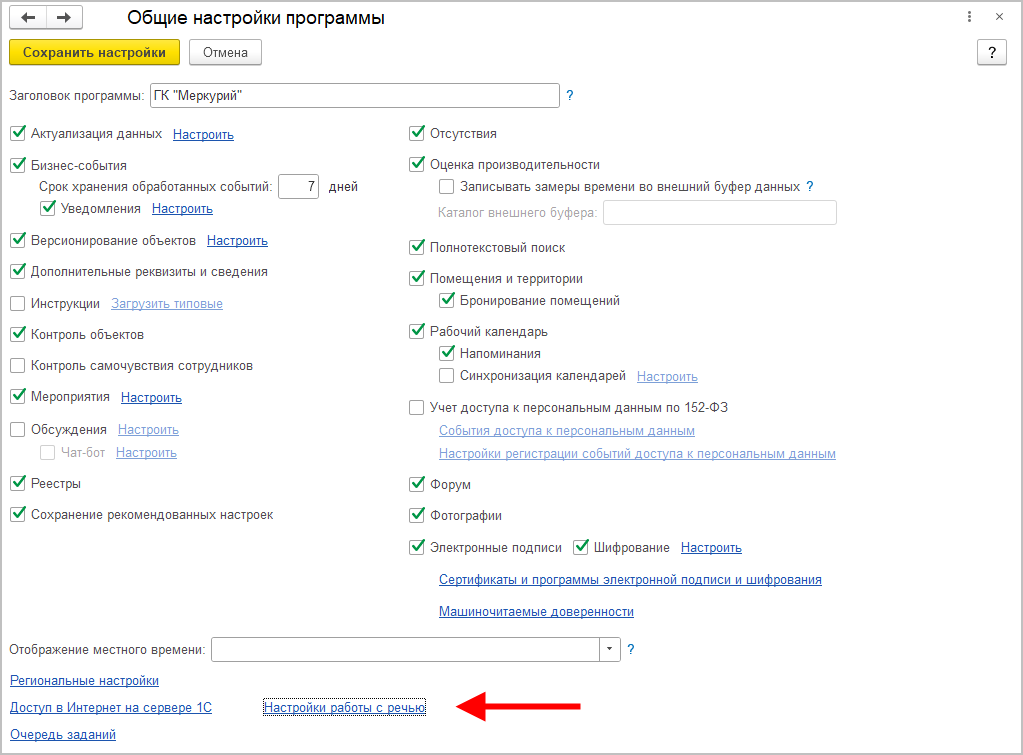Viewport: 1023px width, 755px height.
Task: Click help icon beside external buffer checkbox
Action: 810,186
